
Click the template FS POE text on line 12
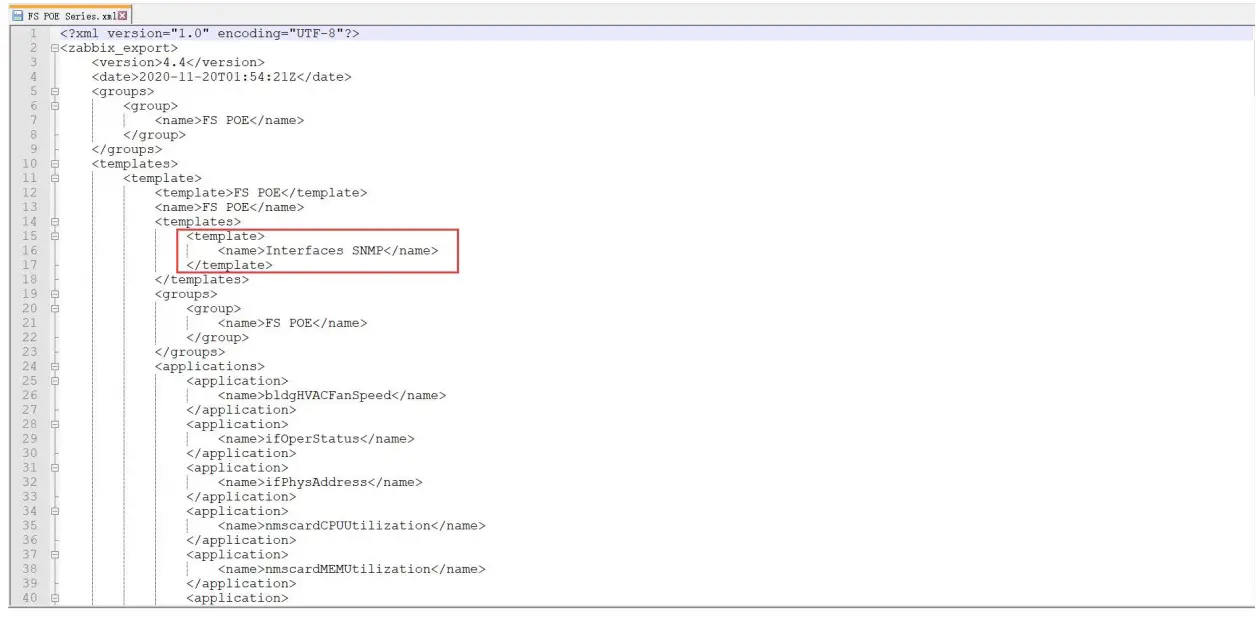tap(261, 193)
